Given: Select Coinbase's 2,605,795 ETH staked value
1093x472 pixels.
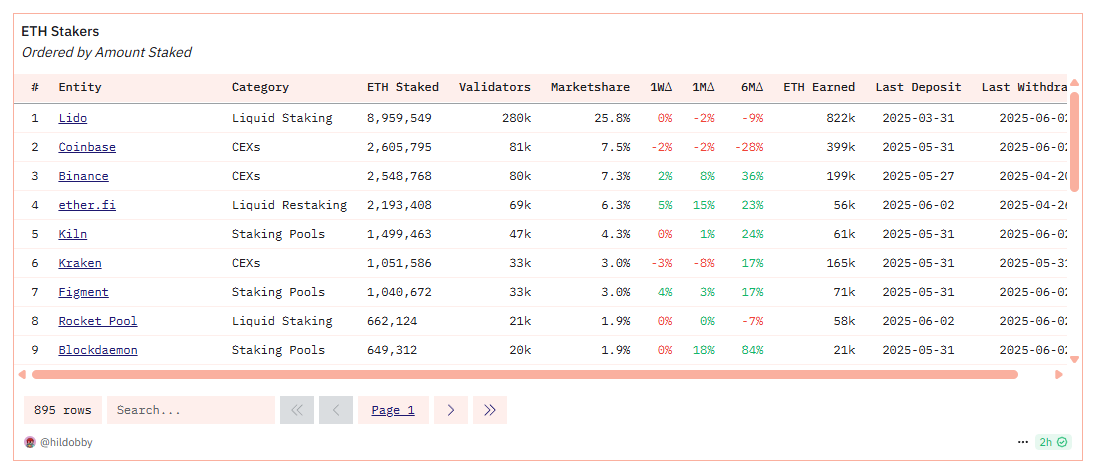Looking at the screenshot, I should click(x=399, y=147).
